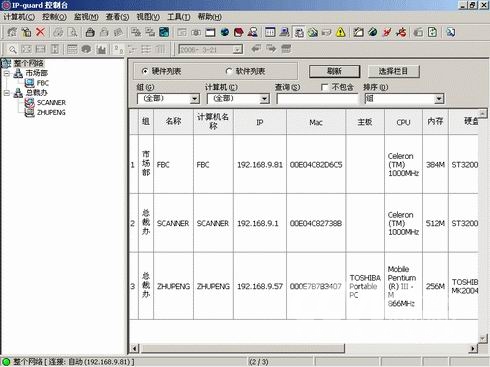
Task: Click the 计算机名称 column header
Action: (213, 122)
